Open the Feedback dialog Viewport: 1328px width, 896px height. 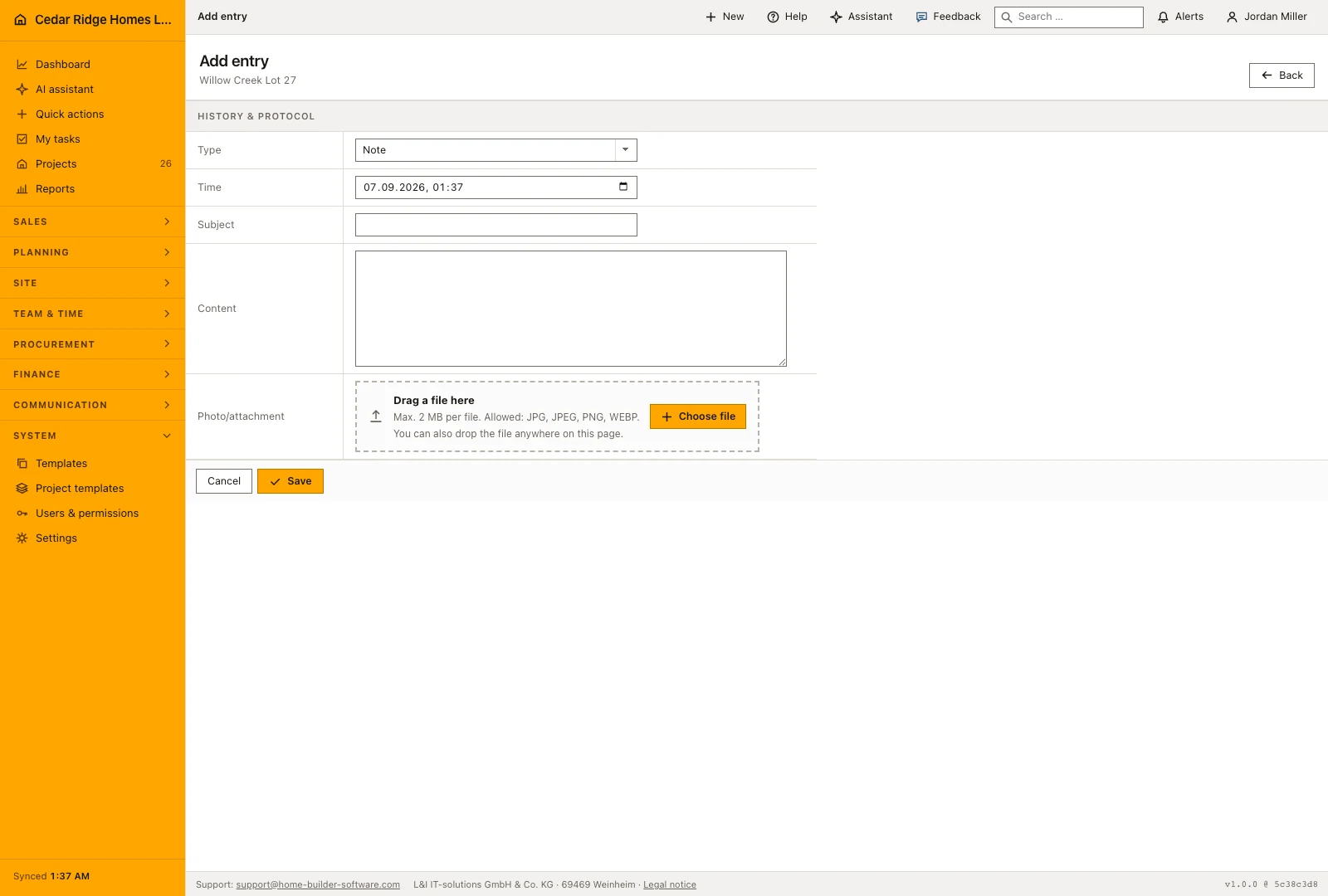(x=948, y=17)
